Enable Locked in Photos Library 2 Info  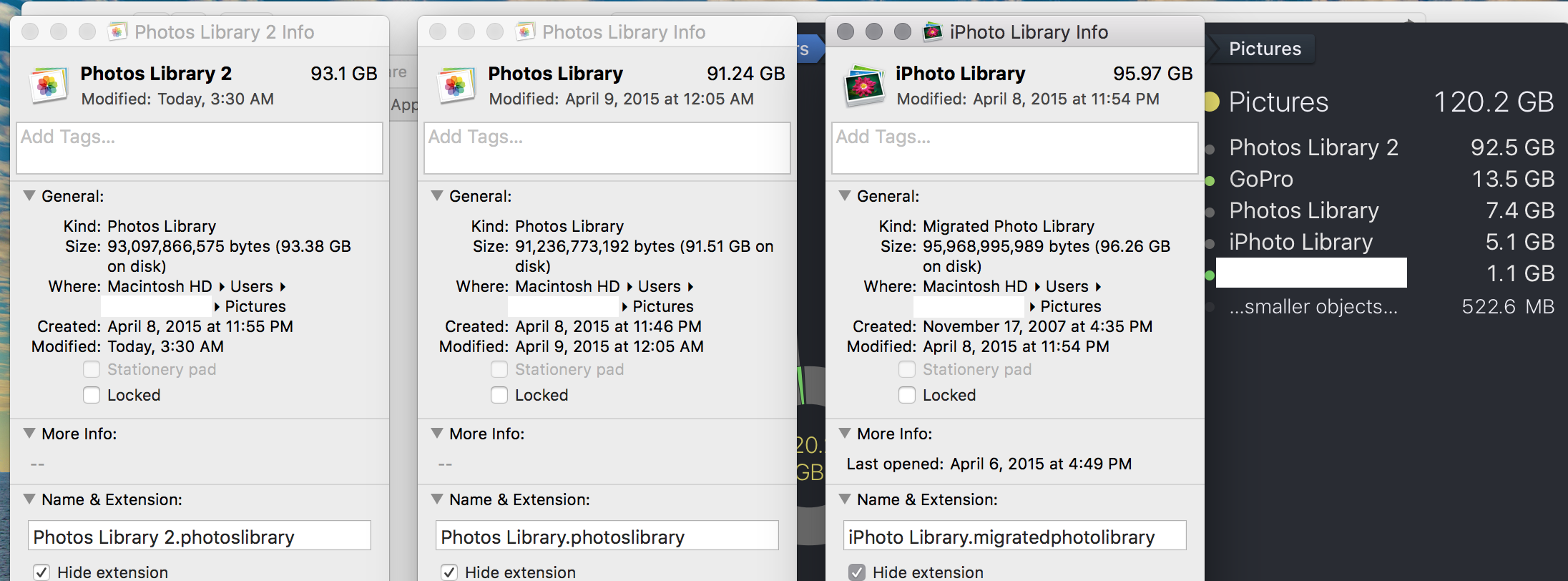click(92, 395)
